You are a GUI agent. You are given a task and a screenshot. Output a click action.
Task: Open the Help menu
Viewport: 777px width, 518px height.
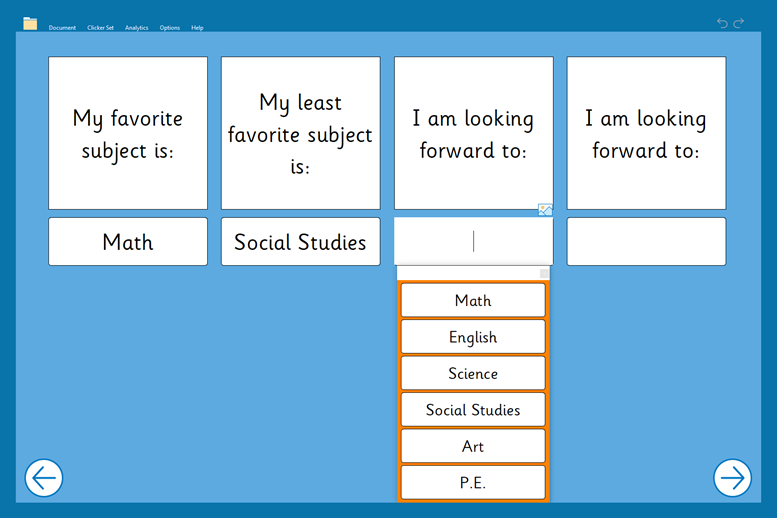197,28
